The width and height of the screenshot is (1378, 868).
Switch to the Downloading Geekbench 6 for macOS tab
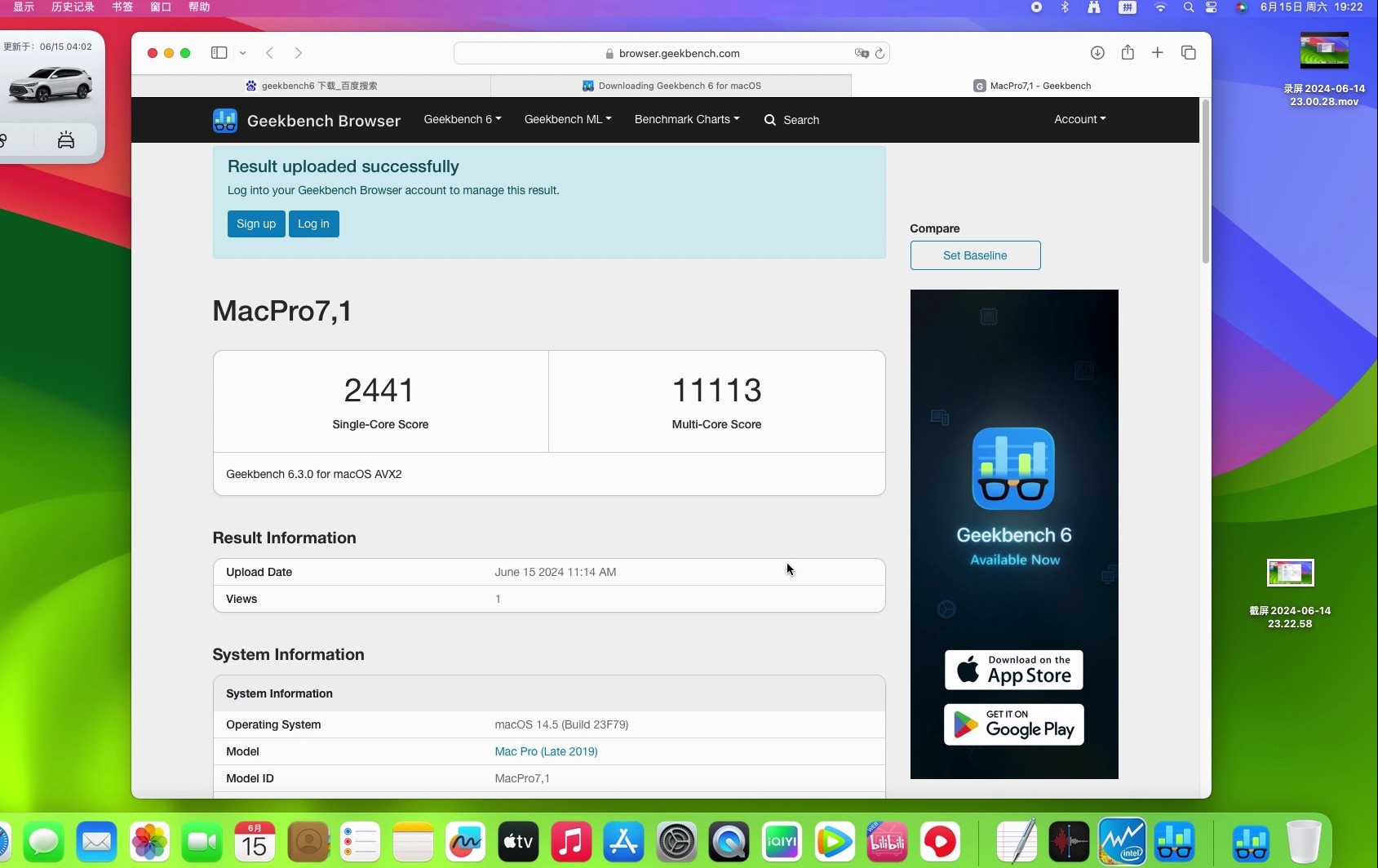click(671, 86)
